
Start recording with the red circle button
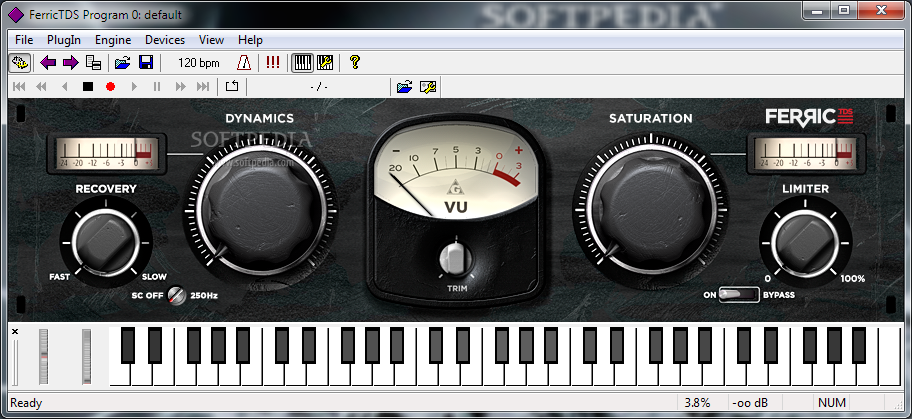[x=111, y=87]
